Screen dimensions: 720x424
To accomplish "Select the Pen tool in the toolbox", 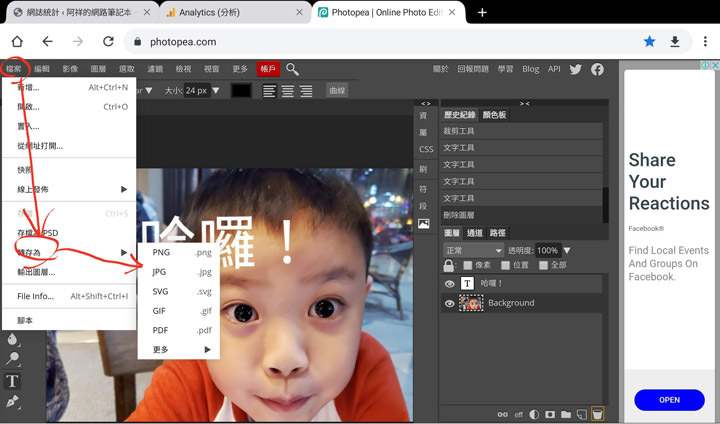I will point(12,402).
